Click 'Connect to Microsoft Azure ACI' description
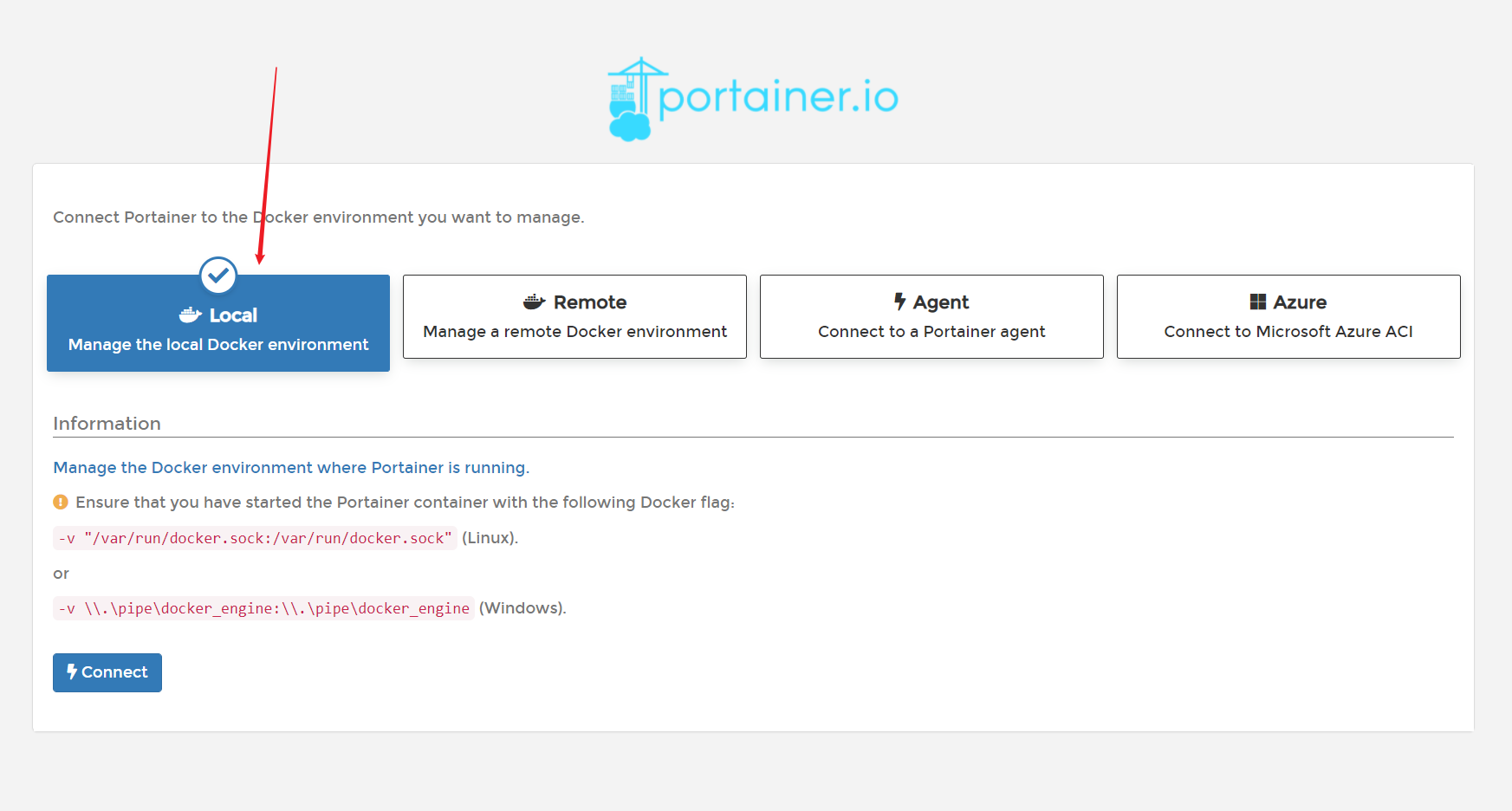Screen dimensions: 1512x811 [1288, 332]
